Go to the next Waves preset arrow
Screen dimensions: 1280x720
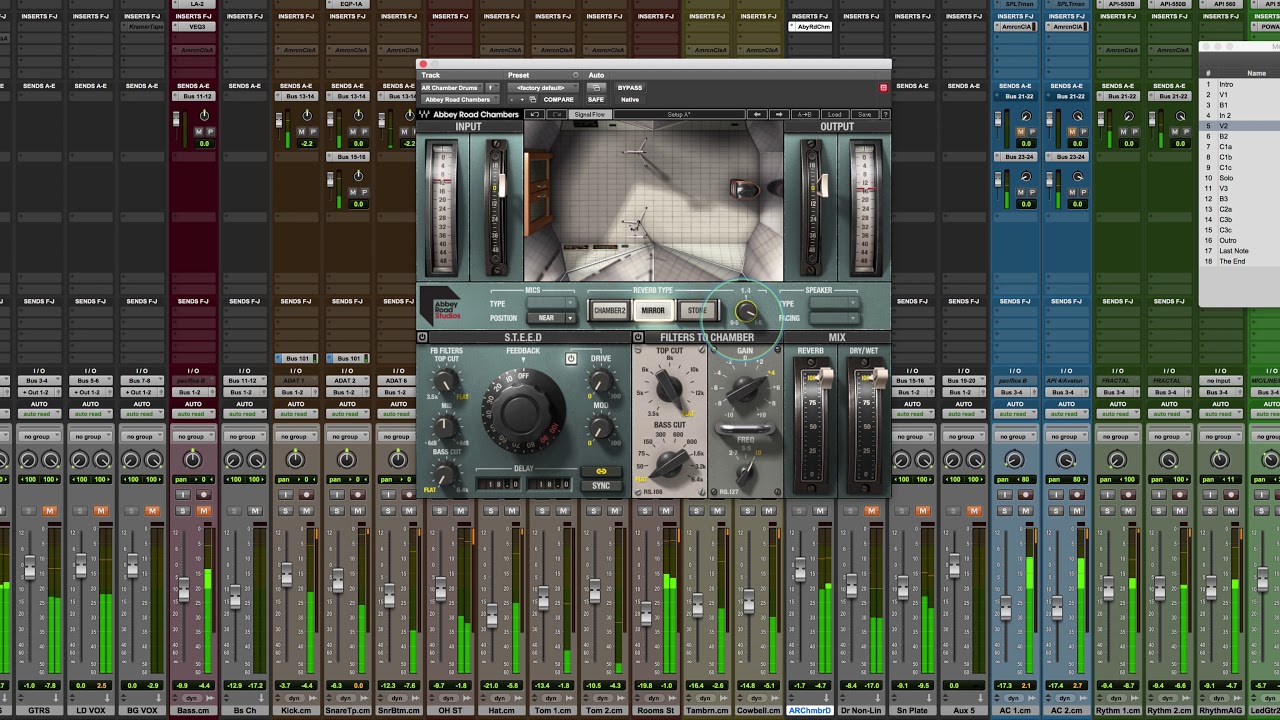779,114
